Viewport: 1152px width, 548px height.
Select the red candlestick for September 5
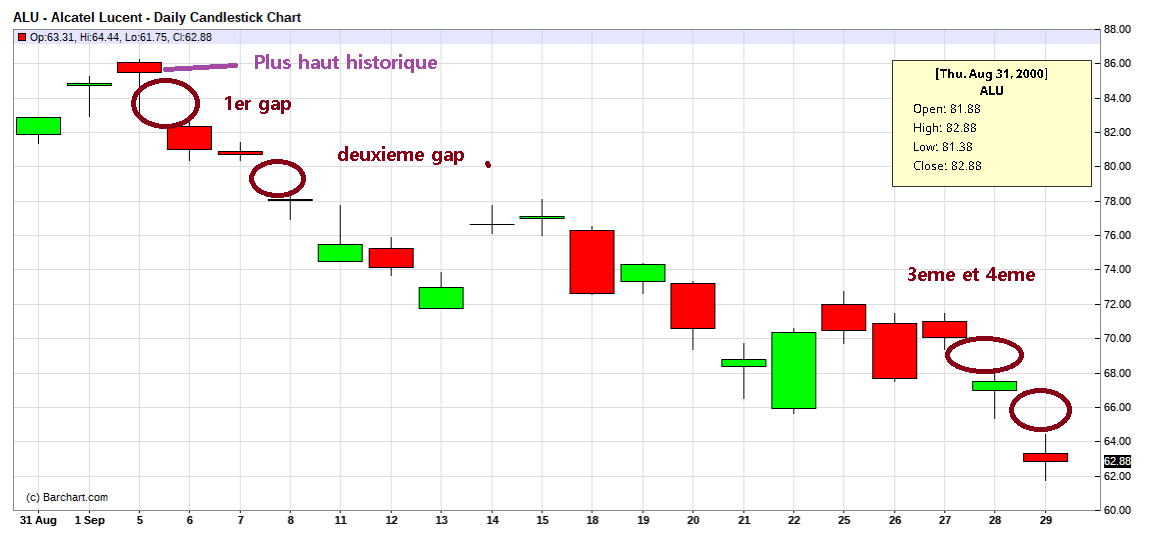pyautogui.click(x=140, y=68)
